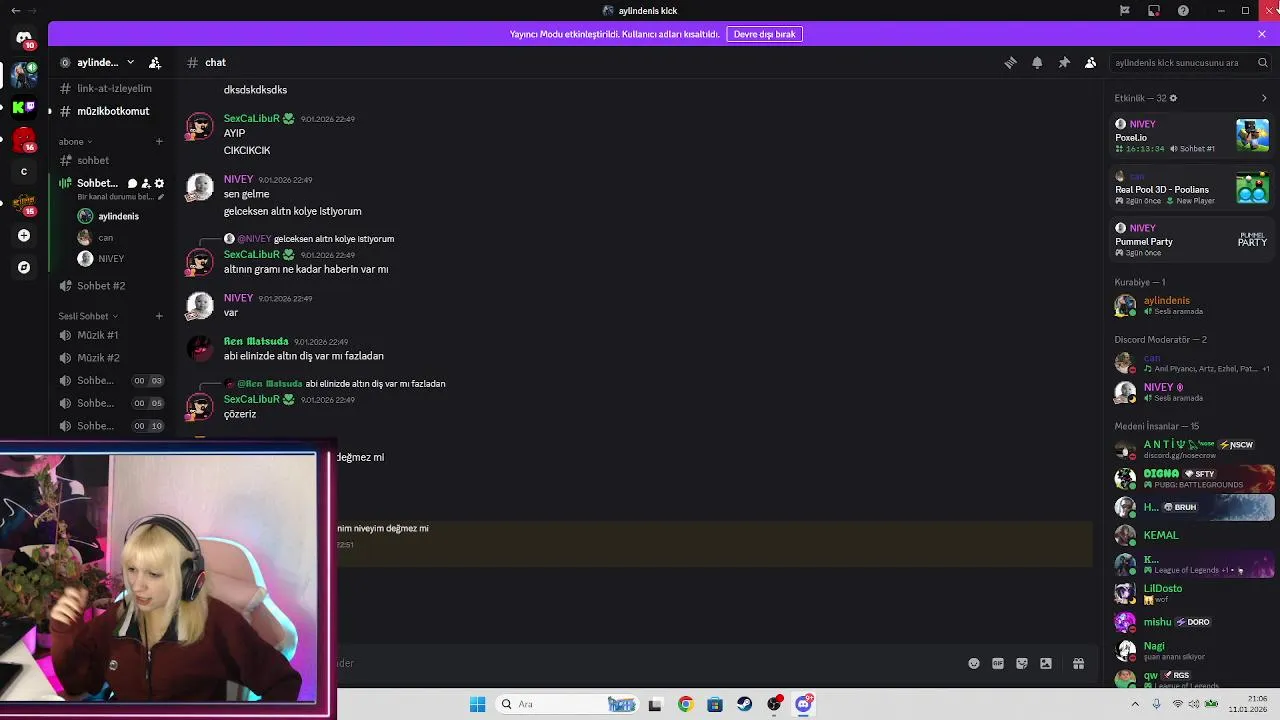This screenshot has width=1280, height=720.
Task: Click the Add a Server plus icon
Action: [24, 236]
